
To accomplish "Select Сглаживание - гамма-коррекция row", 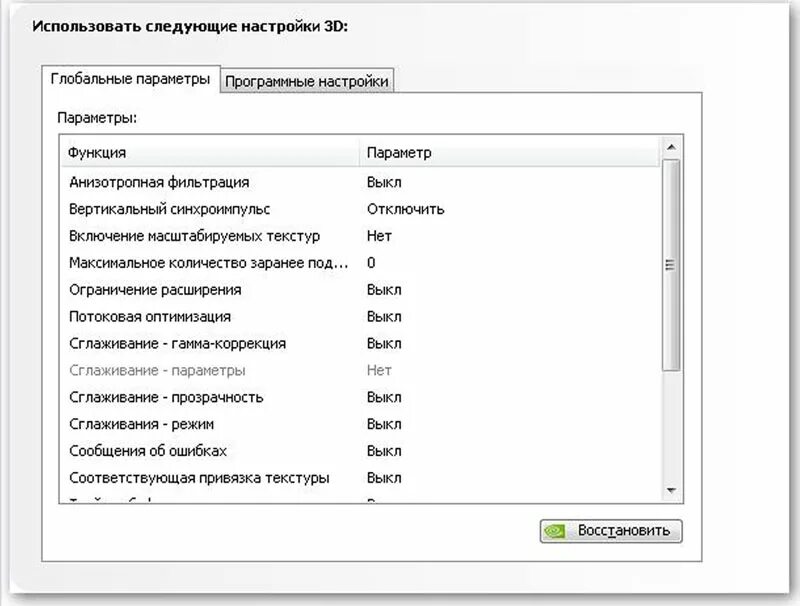I will tap(361, 343).
